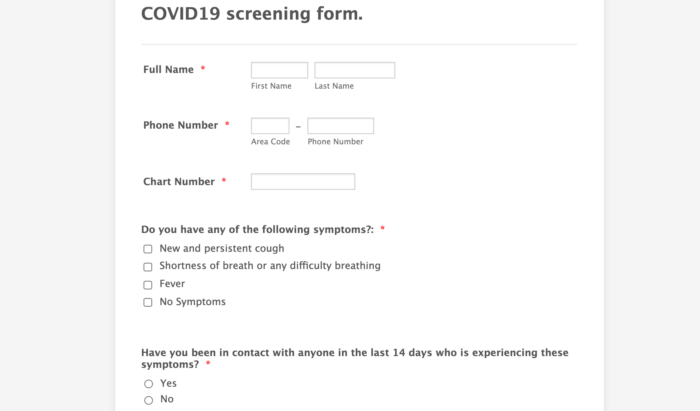Click the small Last Name sublabel

point(334,86)
